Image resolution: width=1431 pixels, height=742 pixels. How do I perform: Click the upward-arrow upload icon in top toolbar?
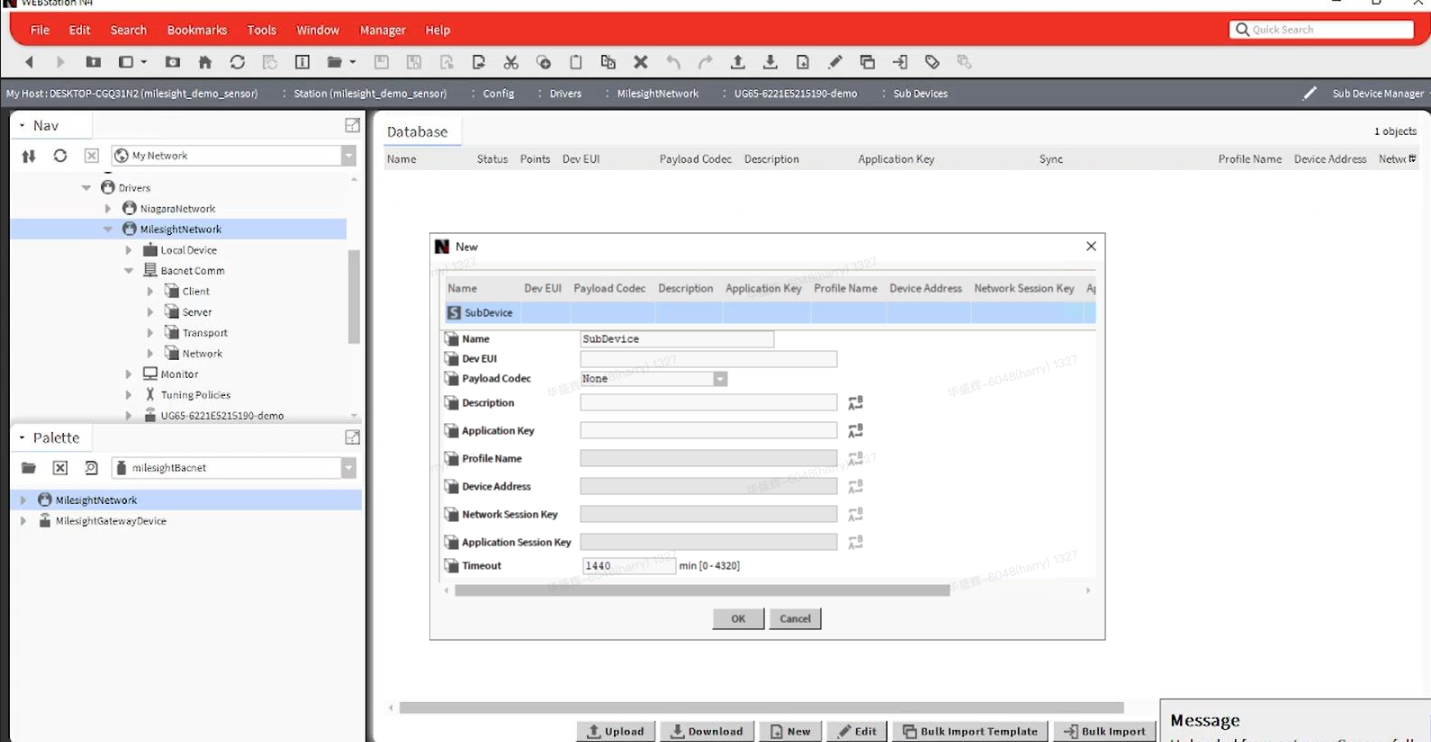737,62
